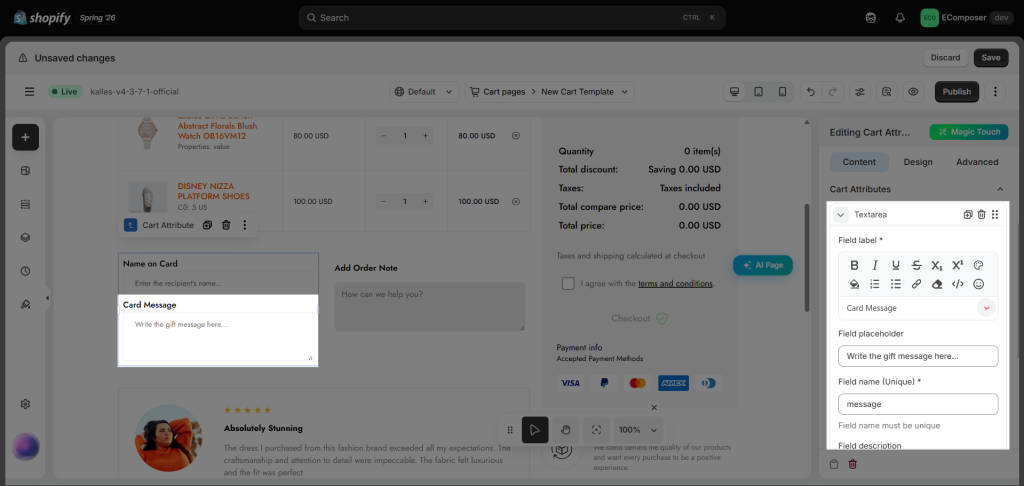Delete the Cart Attribute element on canvas
Viewport: 1024px width, 486px height.
226,225
